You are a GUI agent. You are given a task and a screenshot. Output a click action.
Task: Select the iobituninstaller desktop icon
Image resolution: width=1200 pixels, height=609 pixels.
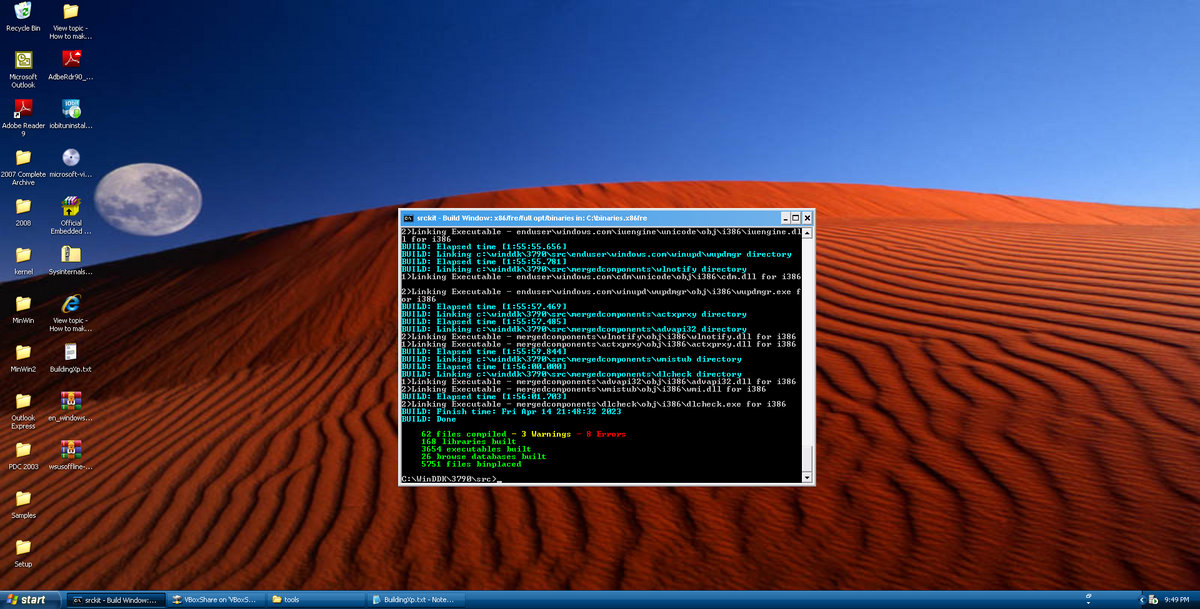pyautogui.click(x=71, y=109)
